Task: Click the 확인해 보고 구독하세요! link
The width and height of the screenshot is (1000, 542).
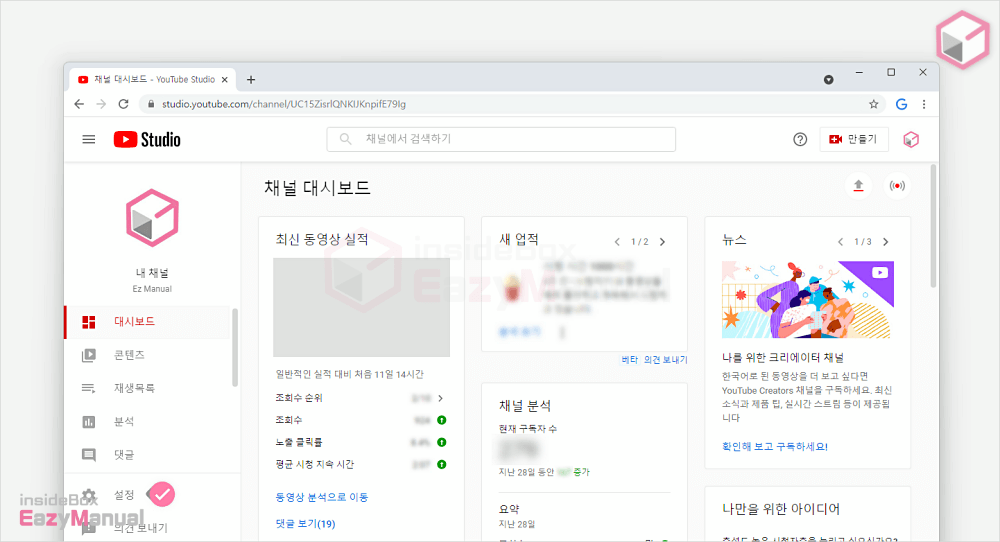Action: (x=774, y=446)
